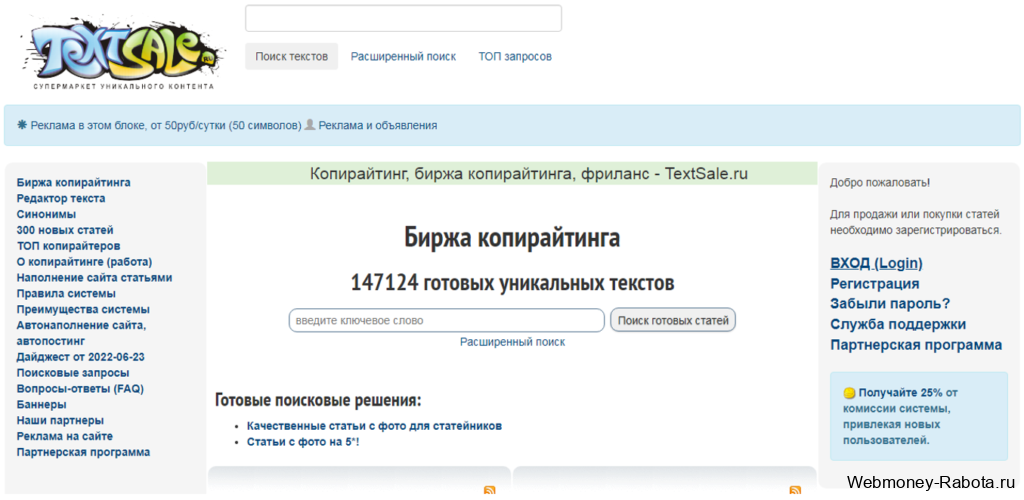Open Качественные статьи с фото для статейников
The height and width of the screenshot is (500, 1024).
(x=374, y=426)
